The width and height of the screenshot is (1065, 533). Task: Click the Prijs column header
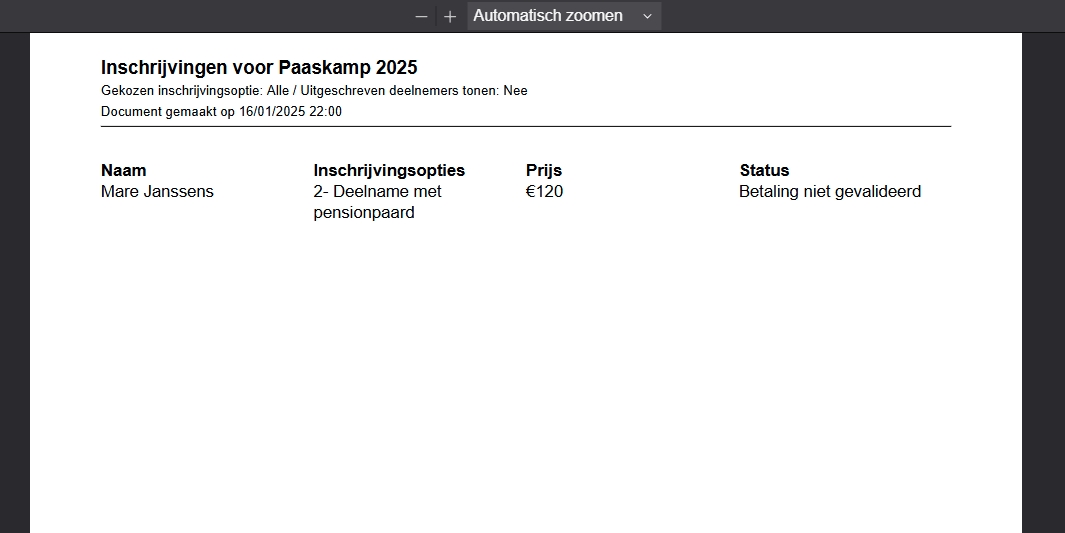point(544,170)
